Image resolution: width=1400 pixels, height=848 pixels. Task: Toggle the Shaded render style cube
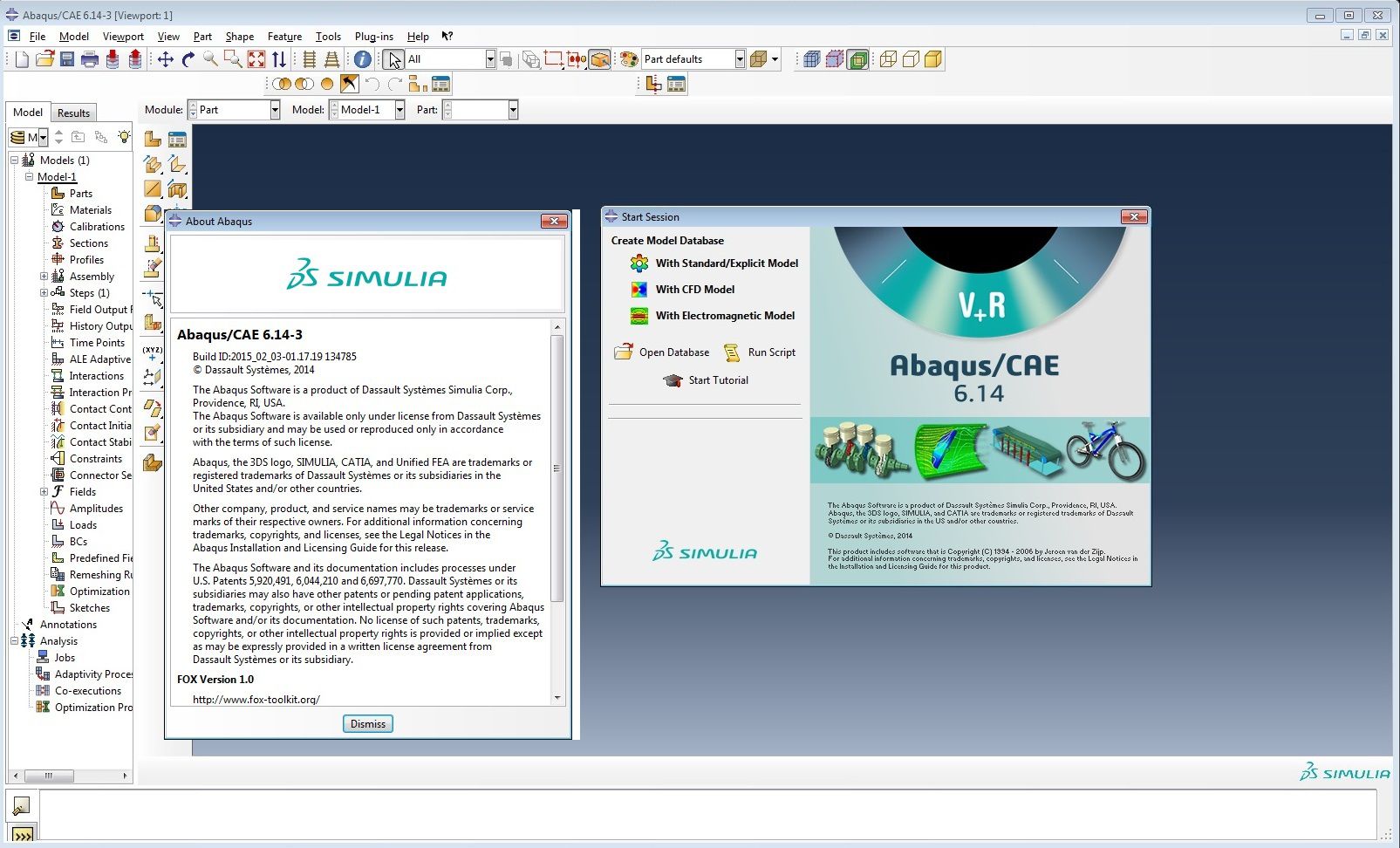(x=932, y=59)
